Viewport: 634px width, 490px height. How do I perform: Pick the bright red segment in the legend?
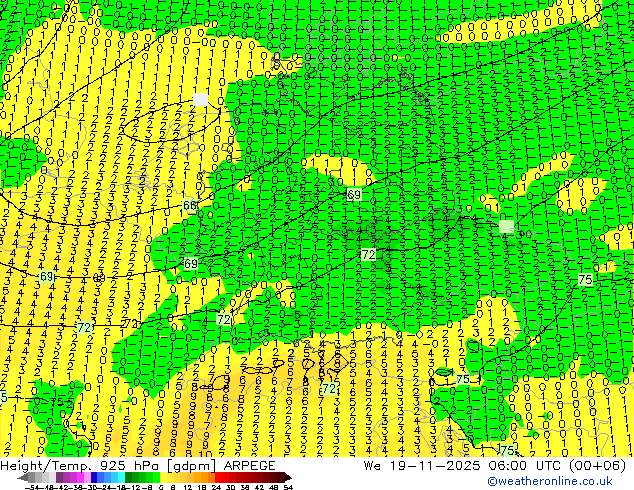[x=218, y=478]
